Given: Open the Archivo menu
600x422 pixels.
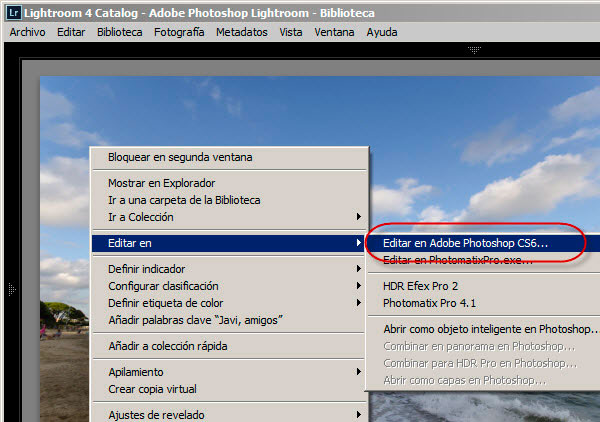Looking at the screenshot, I should 28,32.
